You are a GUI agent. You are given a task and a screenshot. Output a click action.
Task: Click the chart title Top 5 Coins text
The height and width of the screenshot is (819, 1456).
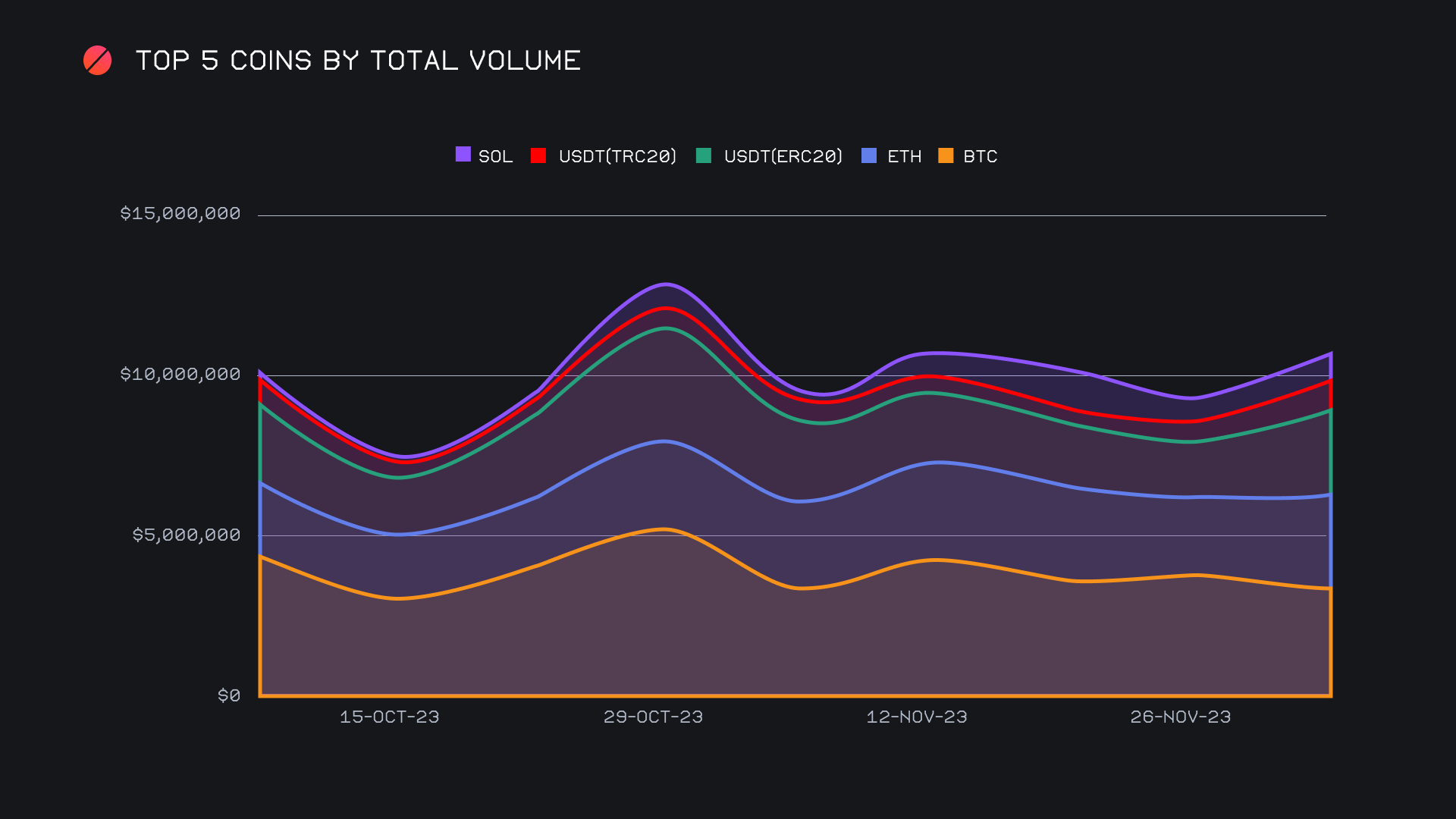pos(358,61)
